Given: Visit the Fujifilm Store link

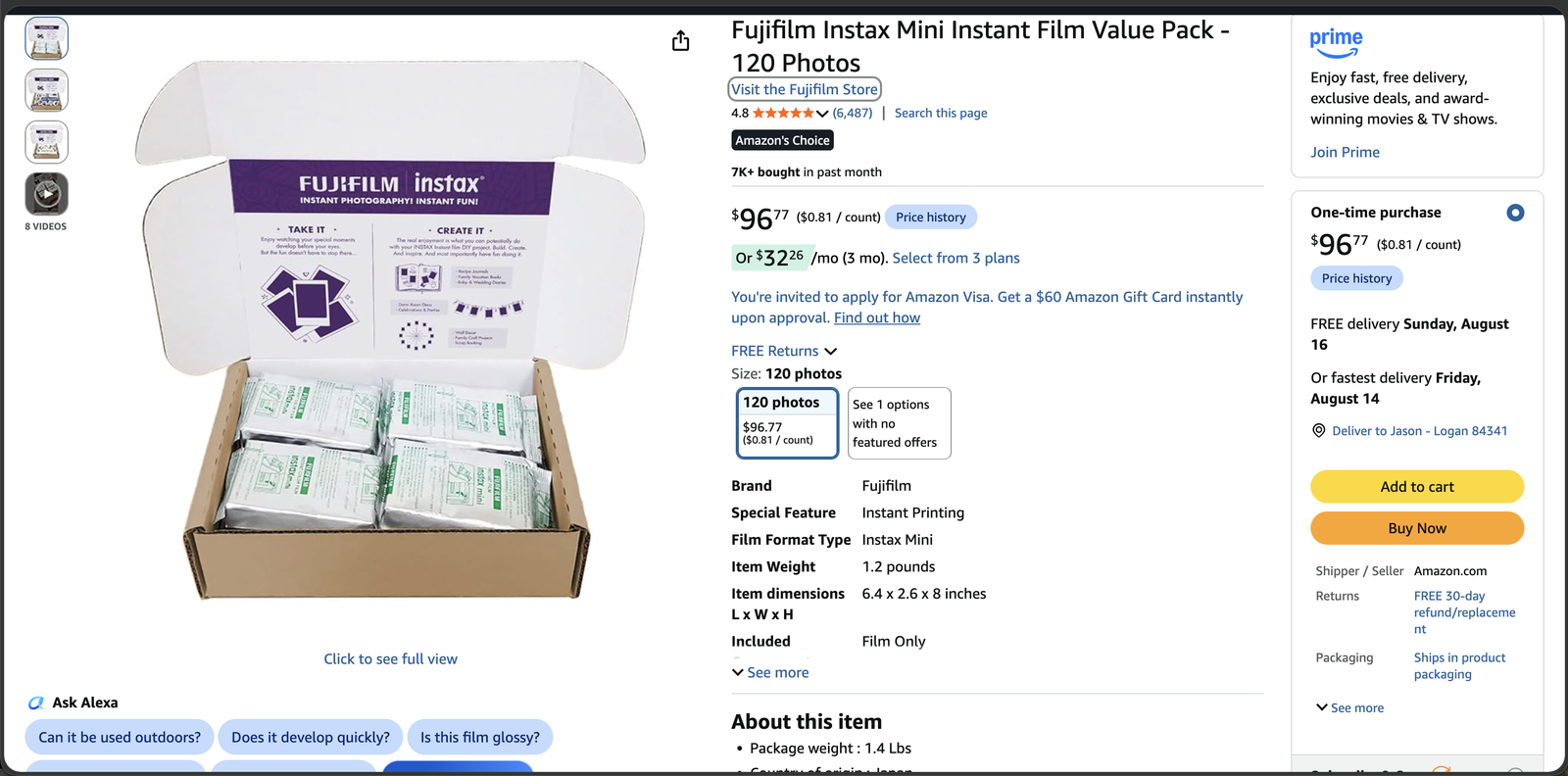Looking at the screenshot, I should [805, 89].
